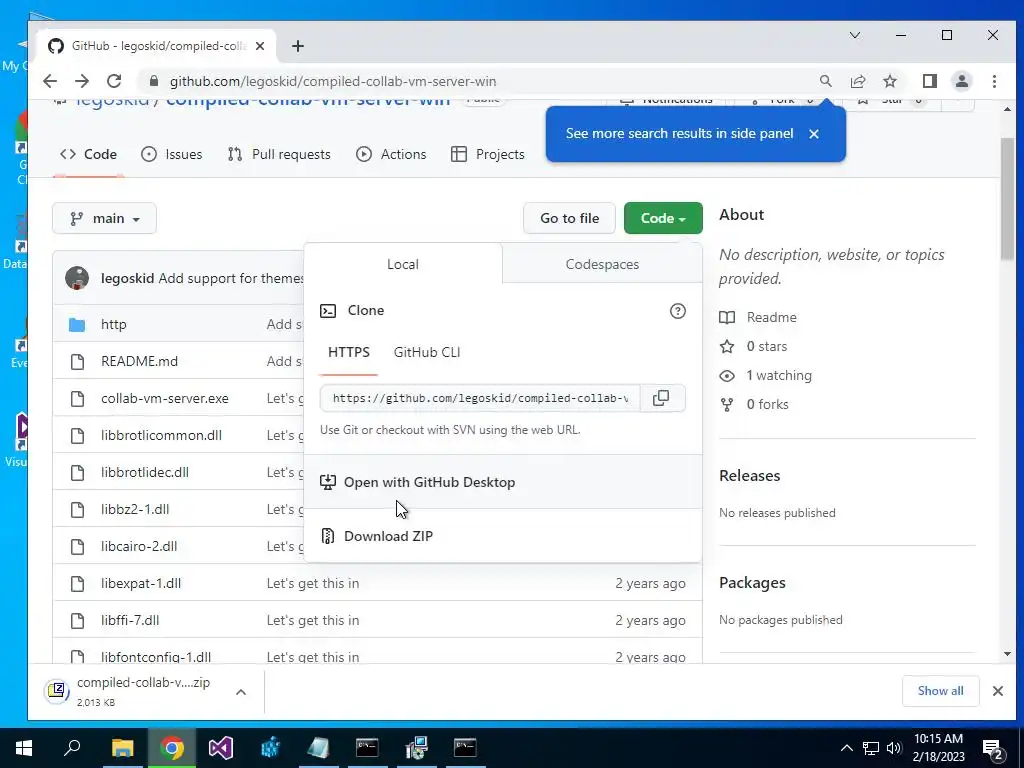Click the page vertical scrollbar thumb

point(1007,199)
